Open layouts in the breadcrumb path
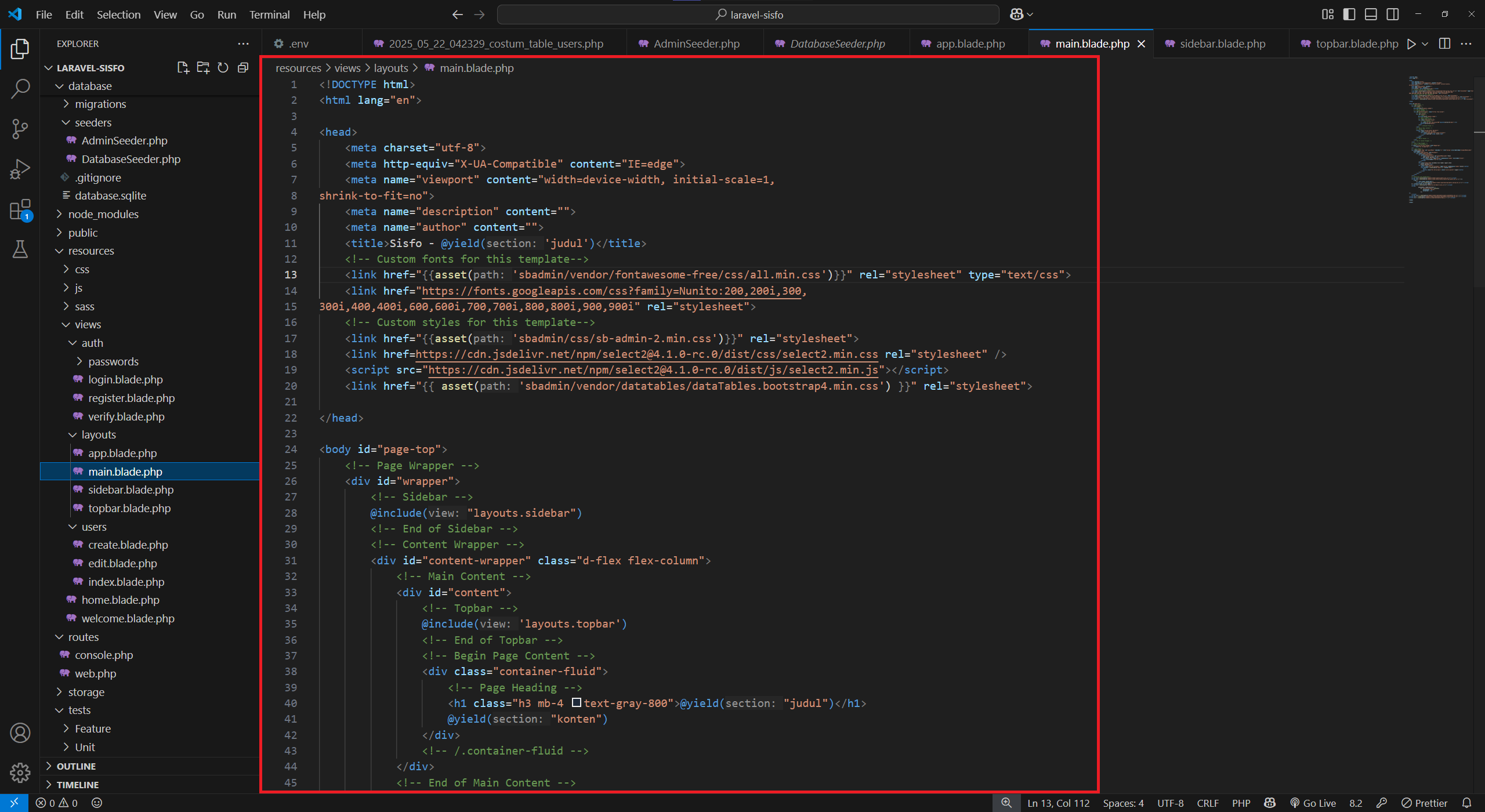 tap(390, 68)
